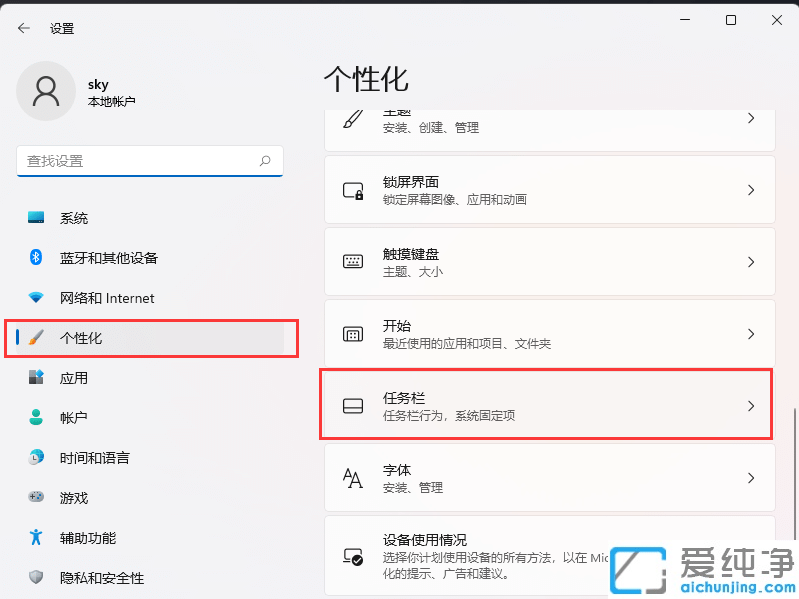Expand the 锁屏界面 chevron arrow
The image size is (799, 599).
(751, 190)
